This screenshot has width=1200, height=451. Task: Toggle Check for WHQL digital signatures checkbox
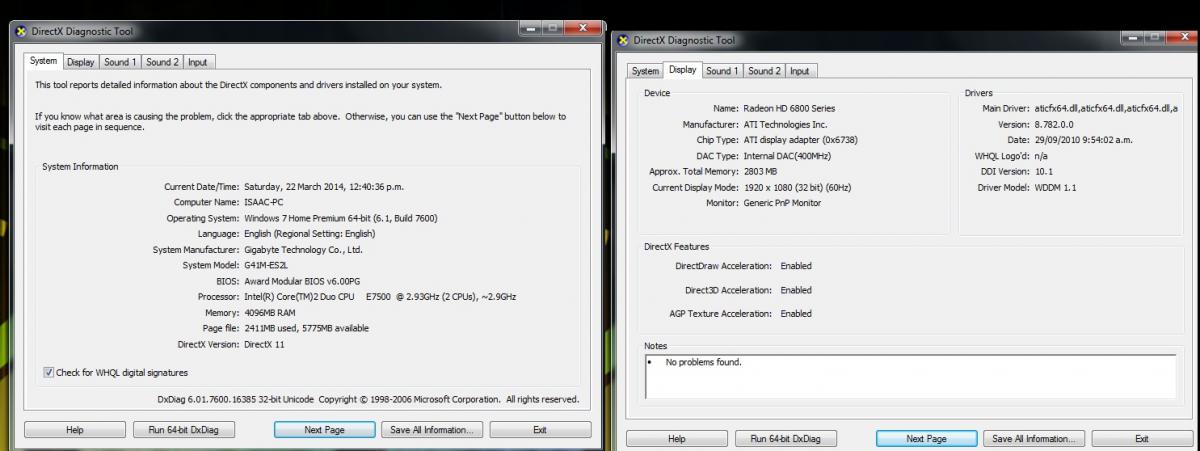pos(49,373)
